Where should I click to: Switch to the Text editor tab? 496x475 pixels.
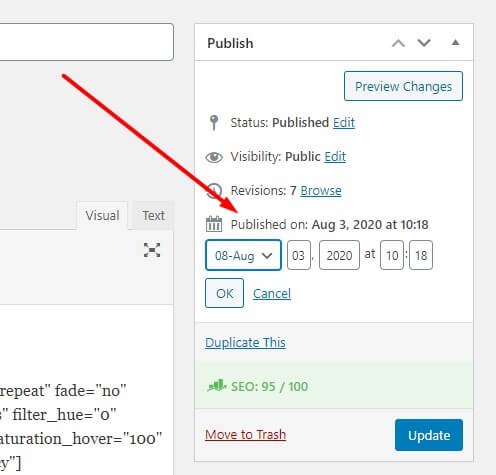153,215
